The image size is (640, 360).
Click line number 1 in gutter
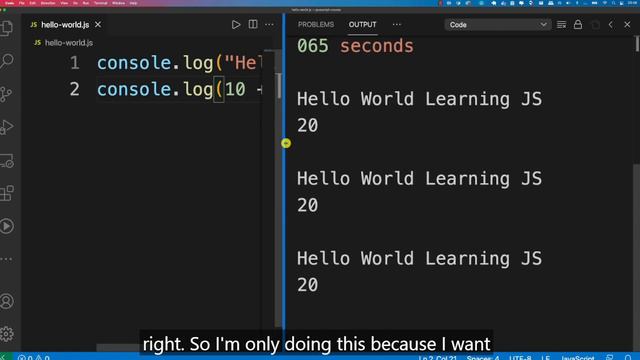pos(74,63)
